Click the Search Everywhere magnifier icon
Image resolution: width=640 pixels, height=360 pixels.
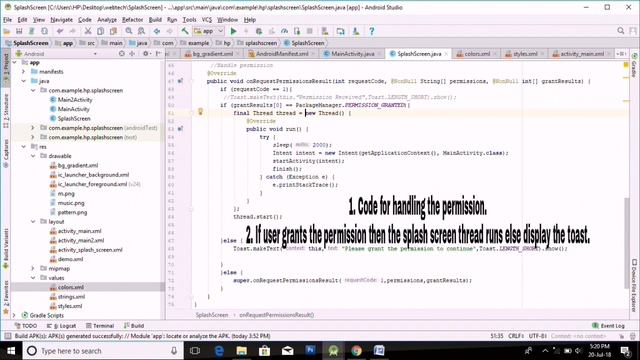pos(621,31)
